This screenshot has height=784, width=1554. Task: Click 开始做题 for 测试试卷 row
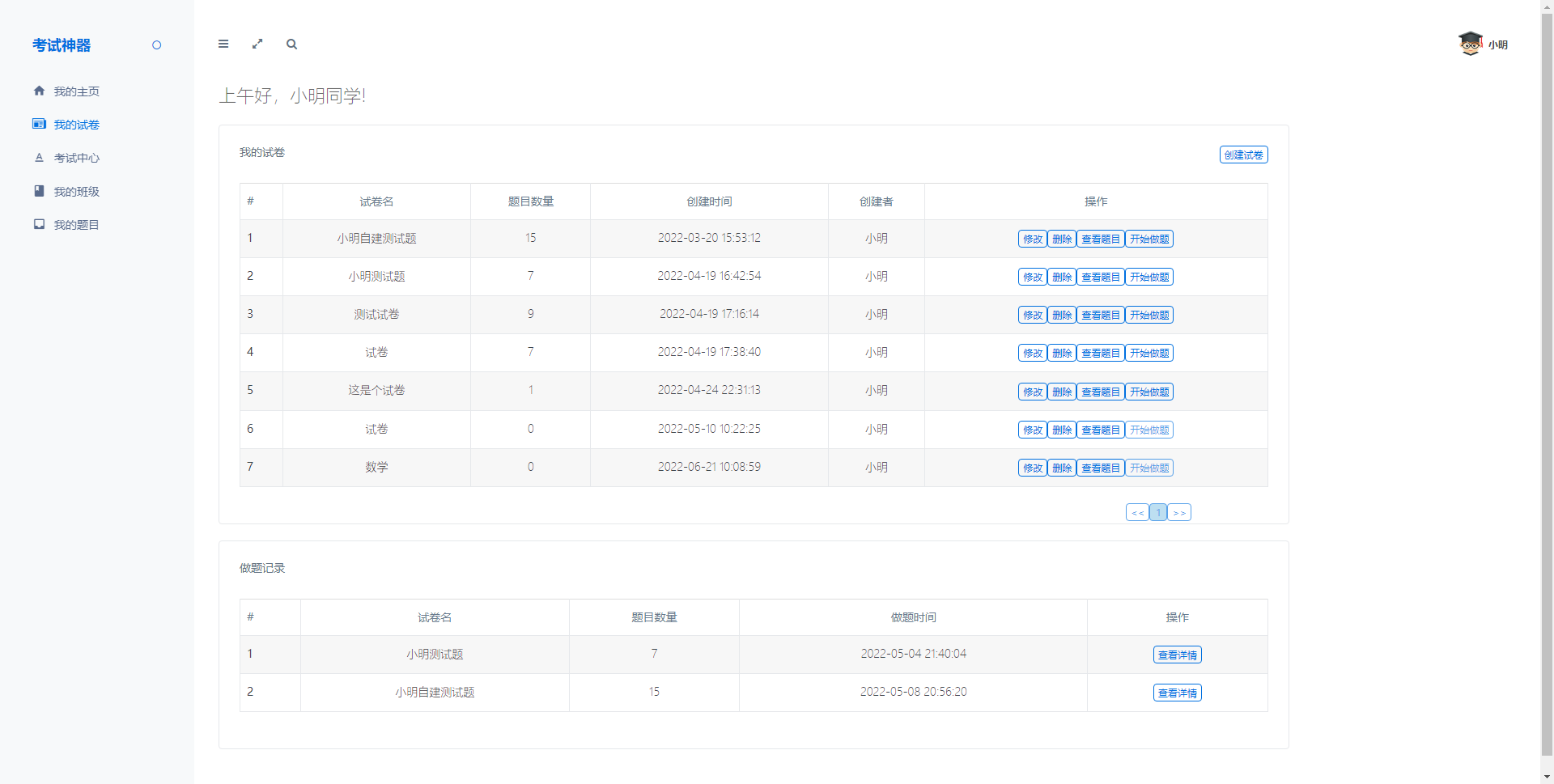coord(1149,315)
